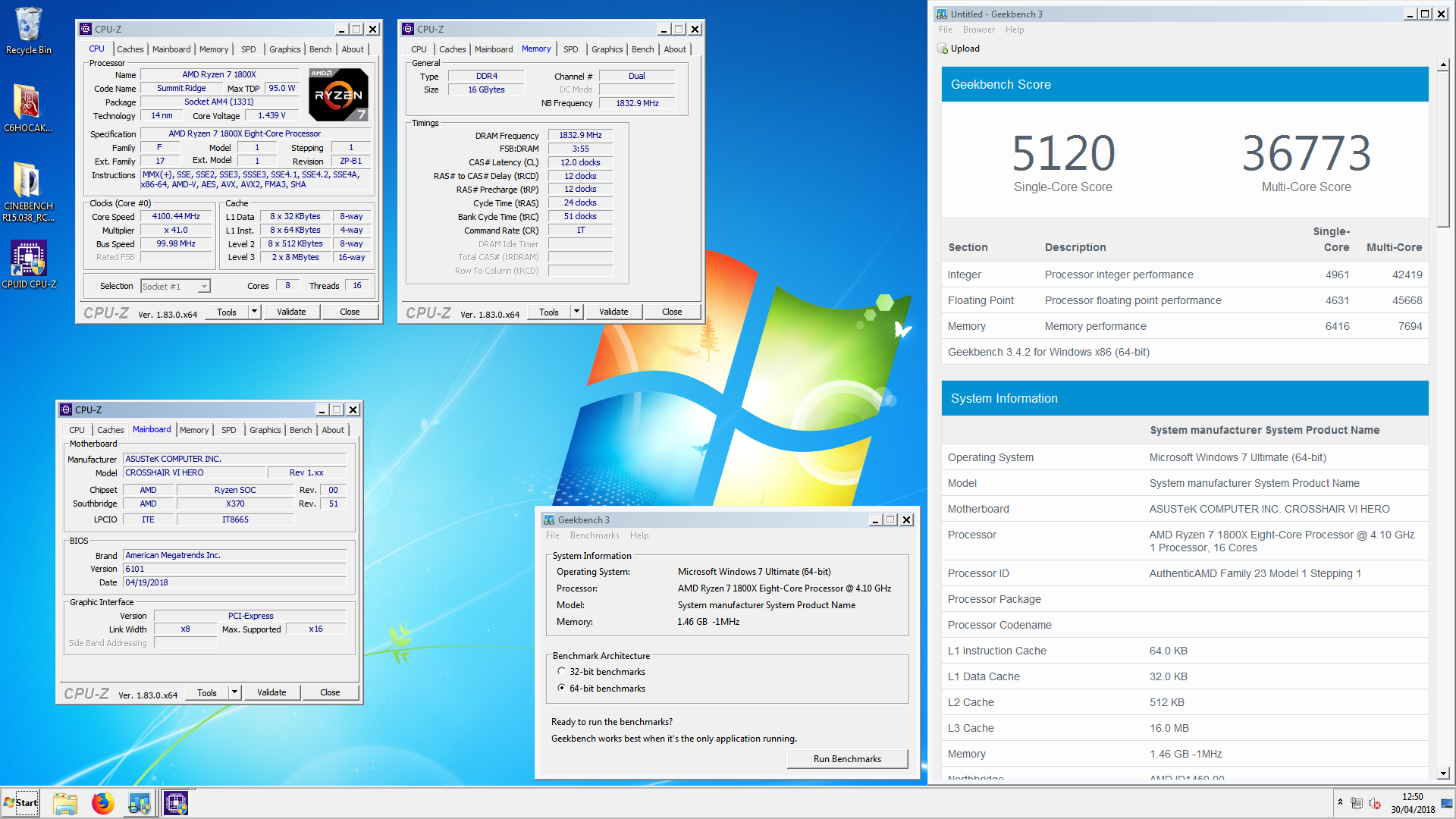Open the Recycle Bin desktop icon

click(x=28, y=31)
